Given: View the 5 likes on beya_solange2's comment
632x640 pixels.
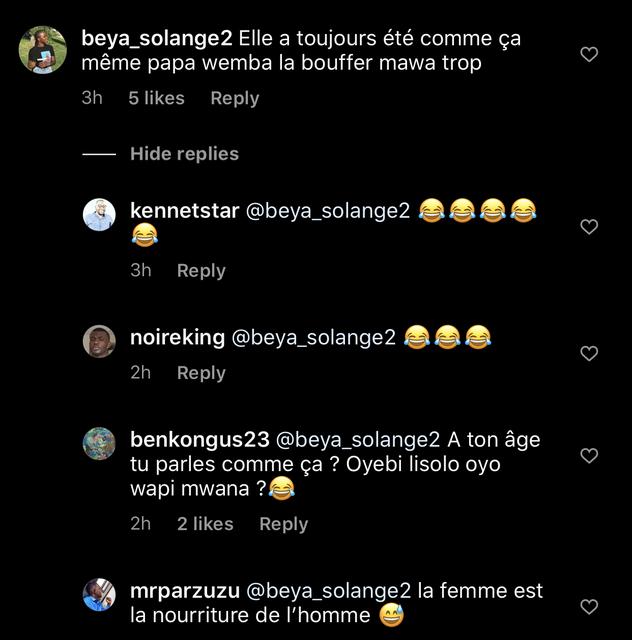Looking at the screenshot, I should point(156,98).
